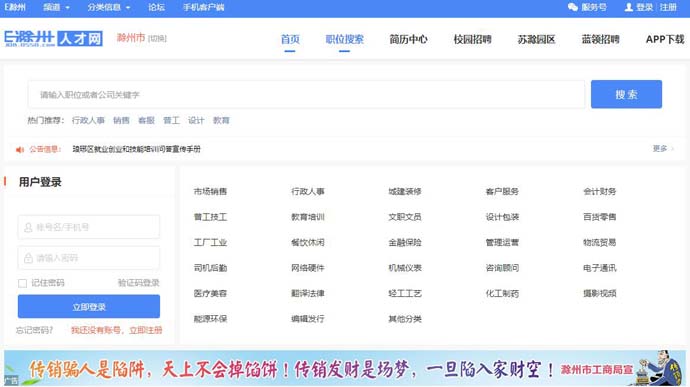690x387 pixels.
Task: Select hot recommendation 普工
Action: click(x=172, y=120)
